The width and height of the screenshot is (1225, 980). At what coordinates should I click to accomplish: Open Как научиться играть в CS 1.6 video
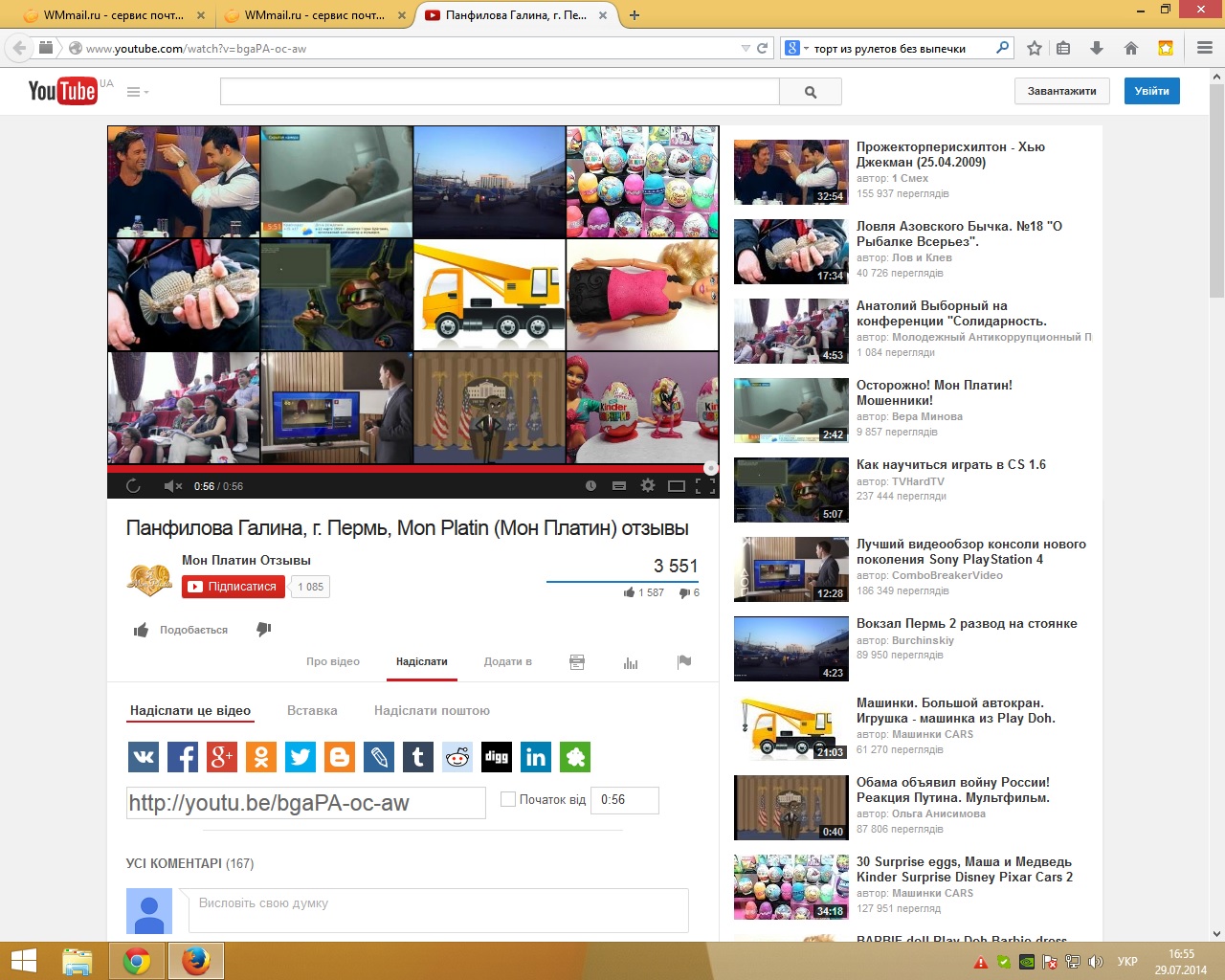(951, 464)
